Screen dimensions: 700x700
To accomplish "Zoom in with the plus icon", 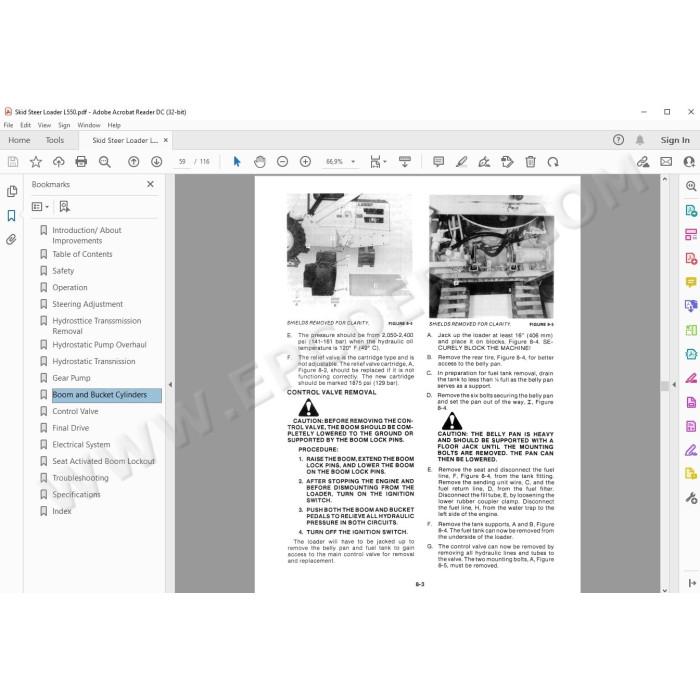I will (305, 162).
